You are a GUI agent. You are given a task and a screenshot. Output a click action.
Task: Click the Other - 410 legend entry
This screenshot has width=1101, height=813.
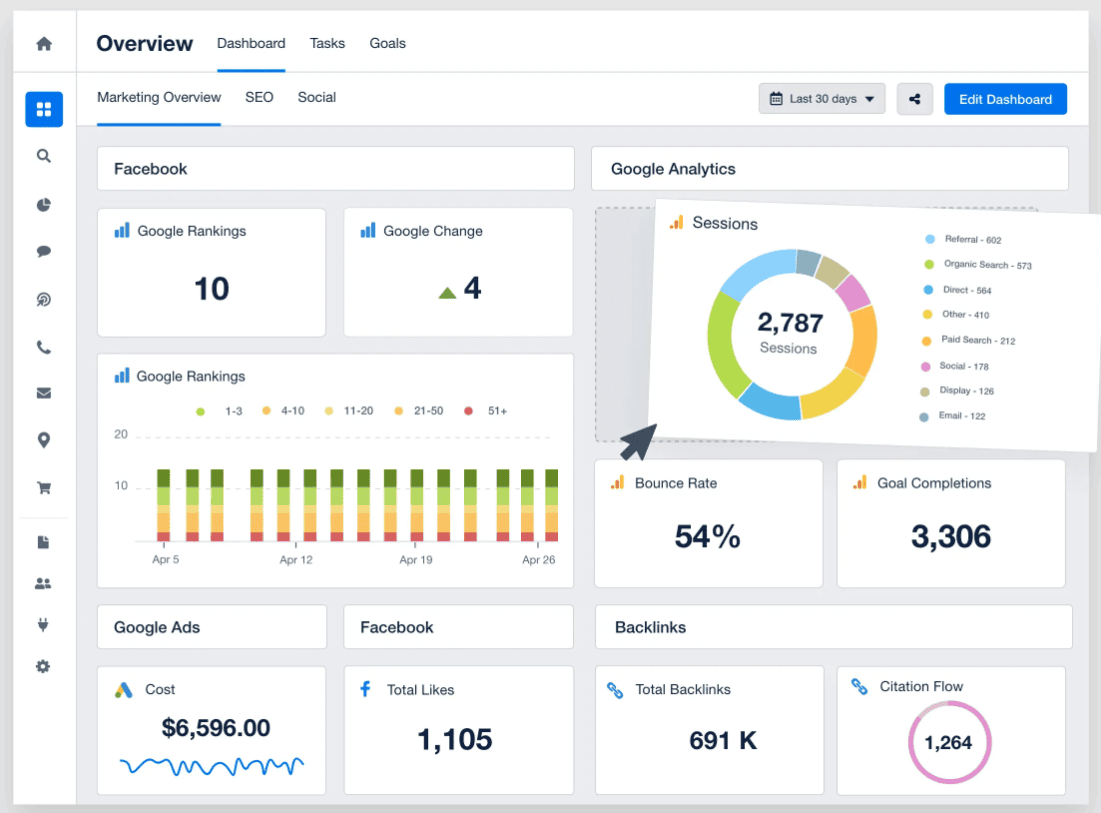coord(956,315)
